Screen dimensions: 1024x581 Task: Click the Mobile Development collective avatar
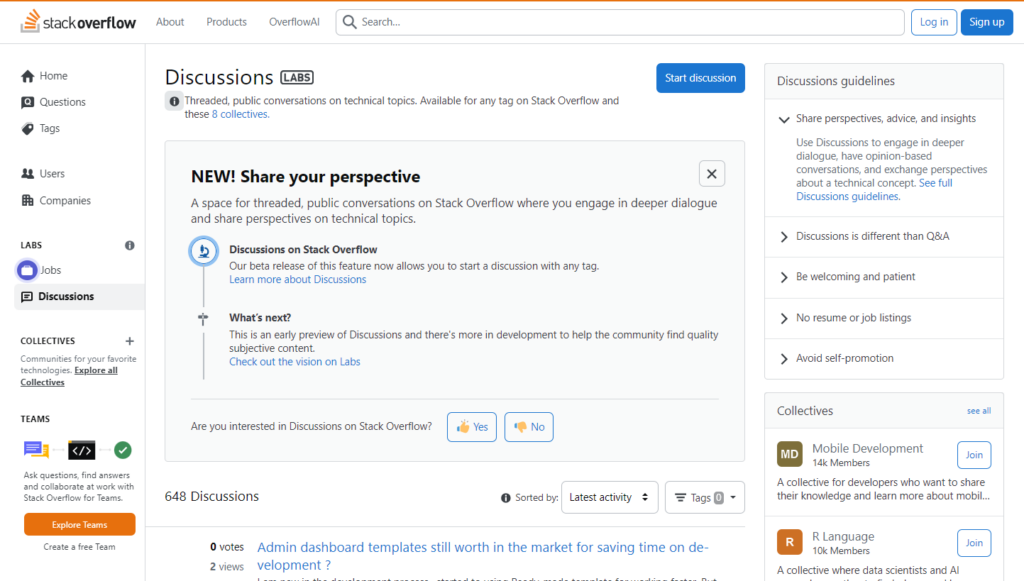coord(789,455)
